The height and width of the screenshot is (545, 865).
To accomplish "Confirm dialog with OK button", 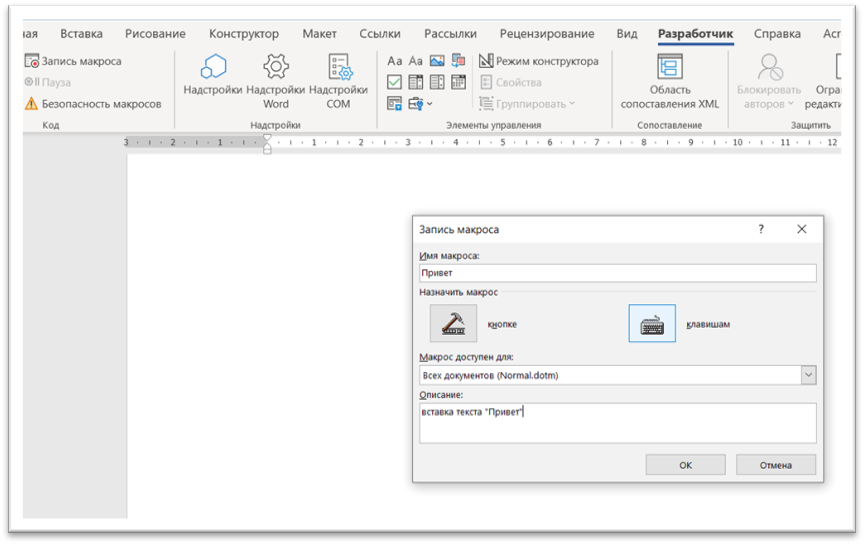I will pyautogui.click(x=686, y=465).
